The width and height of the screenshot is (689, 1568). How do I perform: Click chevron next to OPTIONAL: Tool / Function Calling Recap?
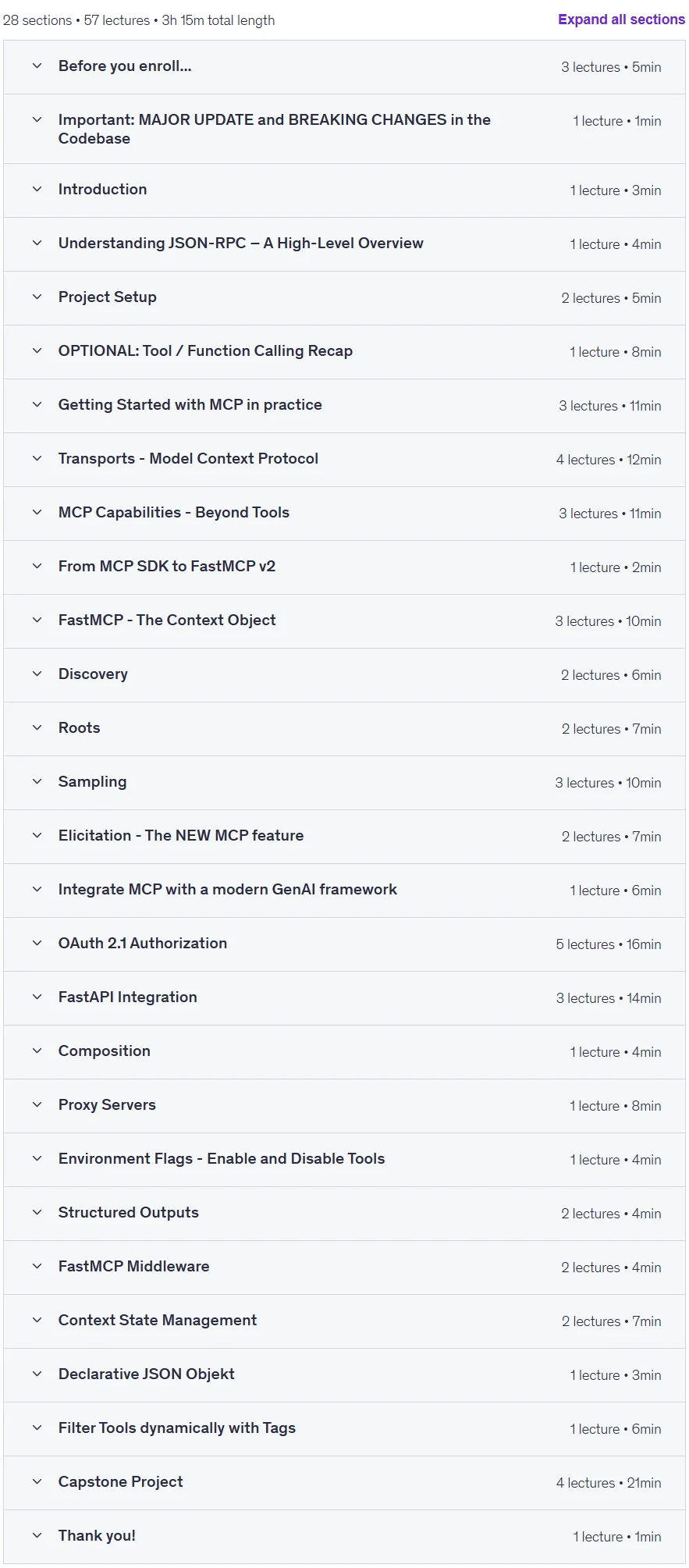pos(37,351)
